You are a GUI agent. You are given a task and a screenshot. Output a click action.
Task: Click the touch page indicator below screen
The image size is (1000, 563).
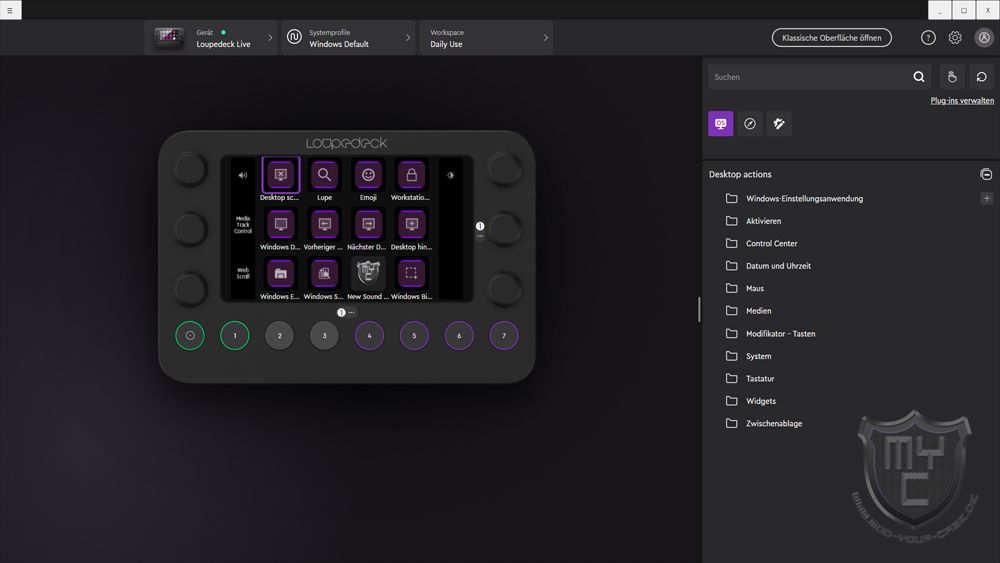(341, 312)
